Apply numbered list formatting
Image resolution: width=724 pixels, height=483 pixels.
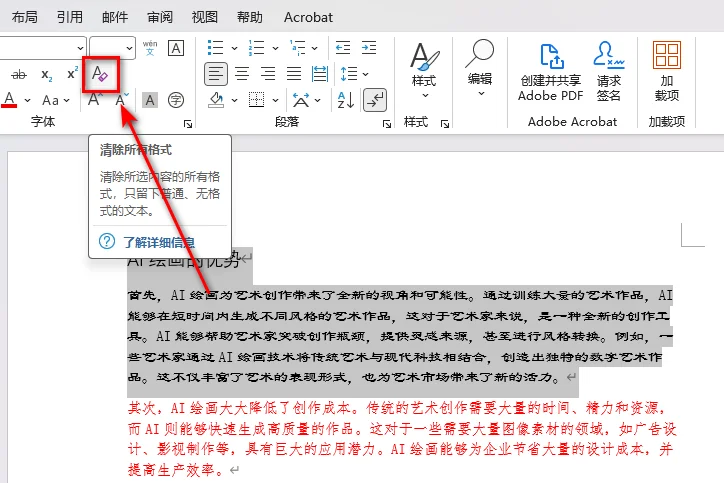point(256,48)
